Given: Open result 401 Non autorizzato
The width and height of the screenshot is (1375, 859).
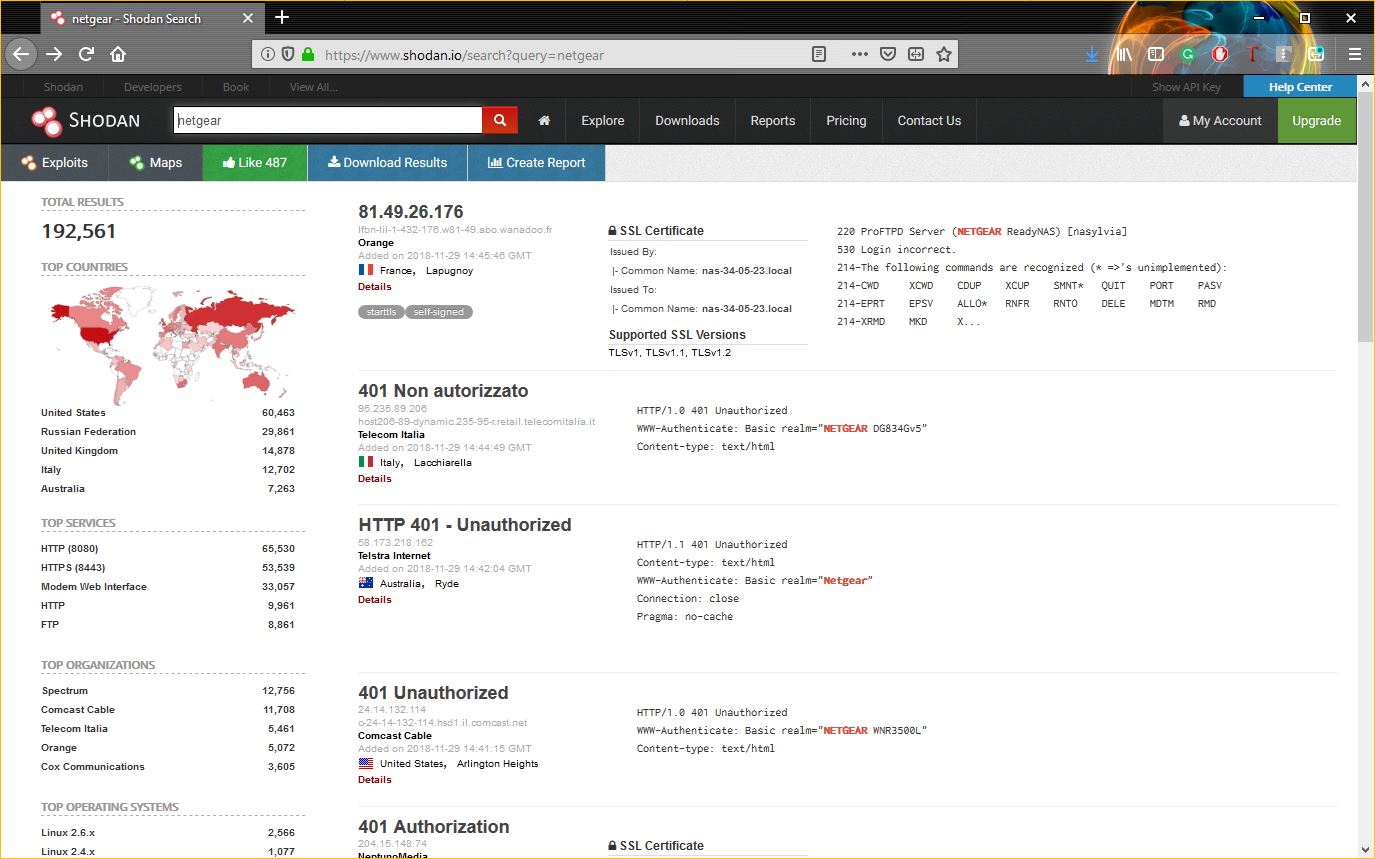Looking at the screenshot, I should (443, 390).
